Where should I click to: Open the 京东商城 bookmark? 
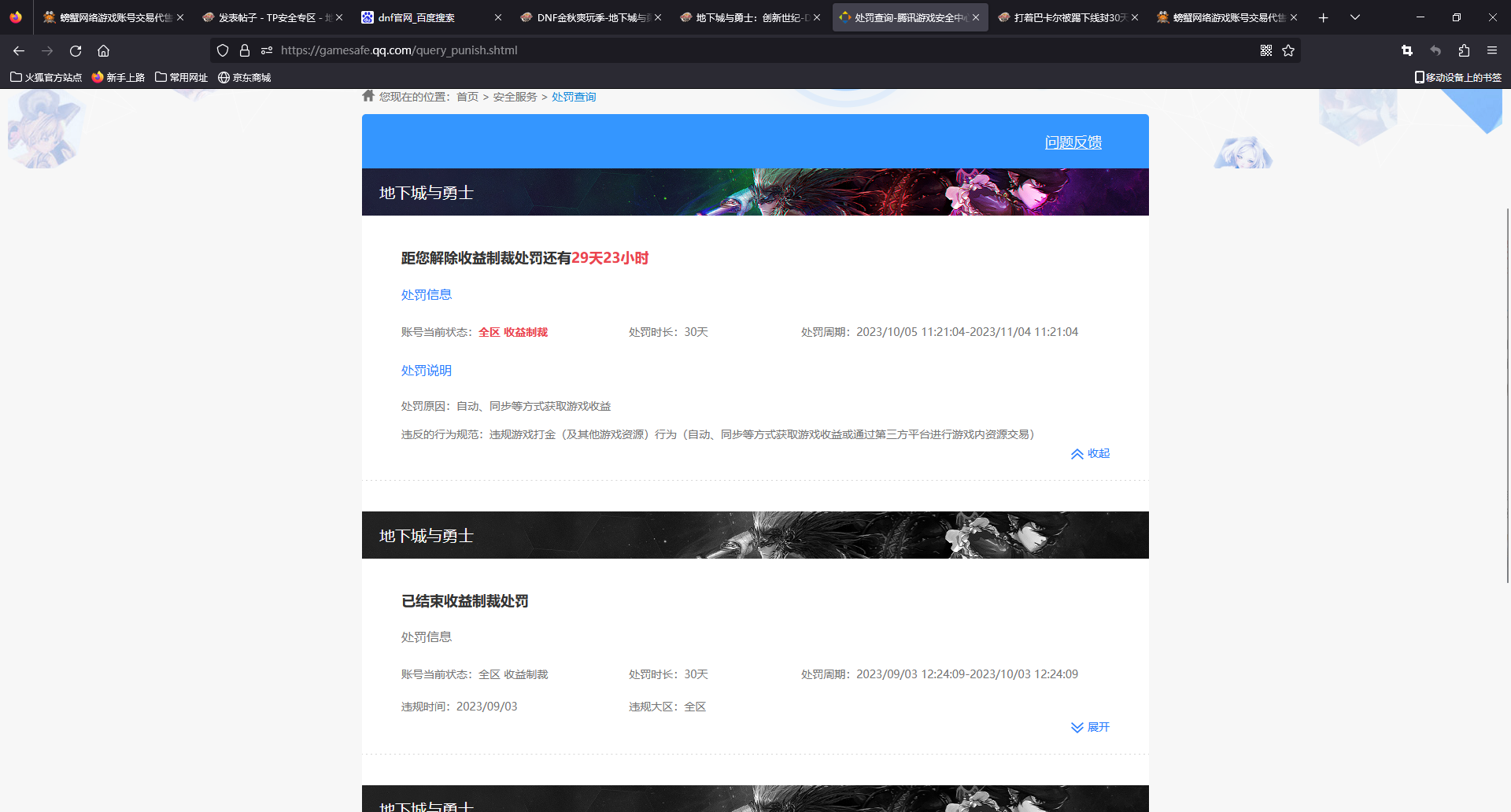click(x=245, y=77)
